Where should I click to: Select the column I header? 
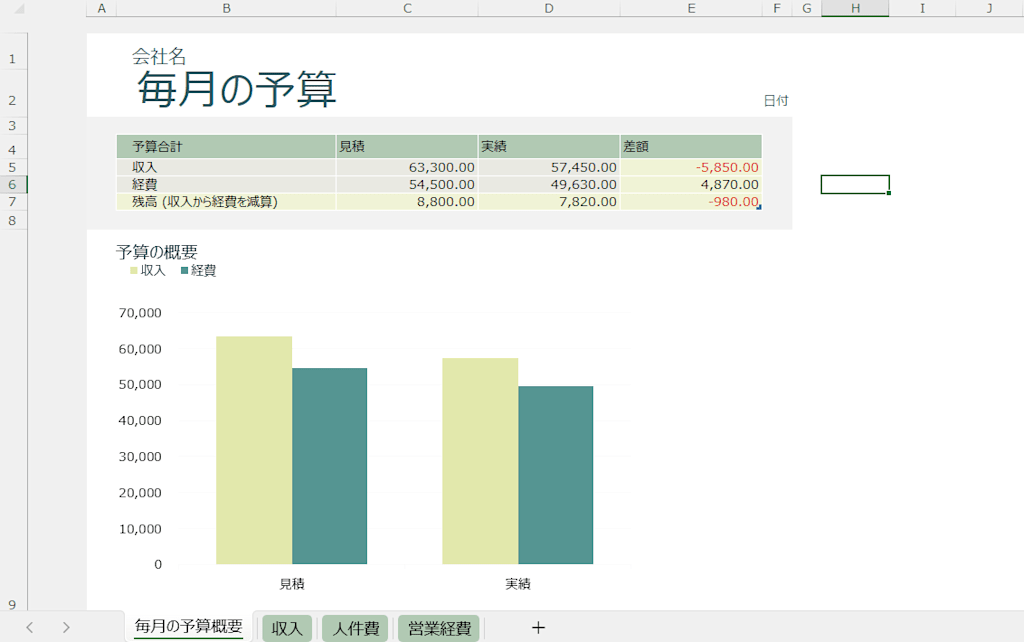[922, 8]
